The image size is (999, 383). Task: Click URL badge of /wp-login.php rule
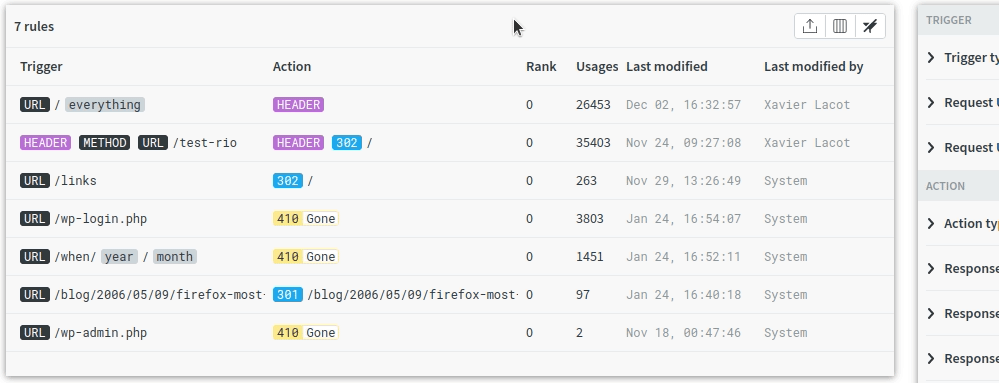pyautogui.click(x=34, y=219)
